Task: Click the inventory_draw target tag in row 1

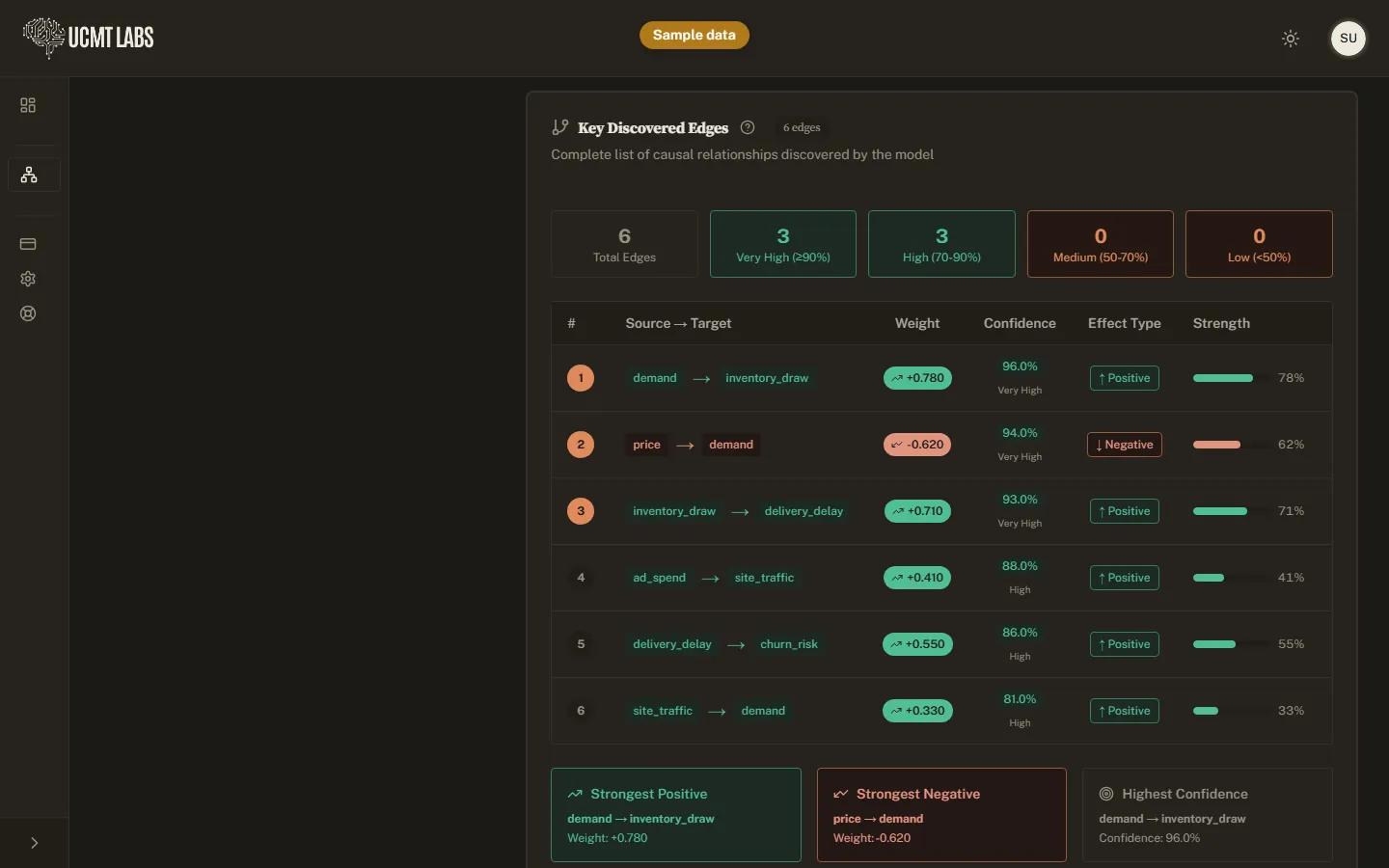Action: (767, 378)
